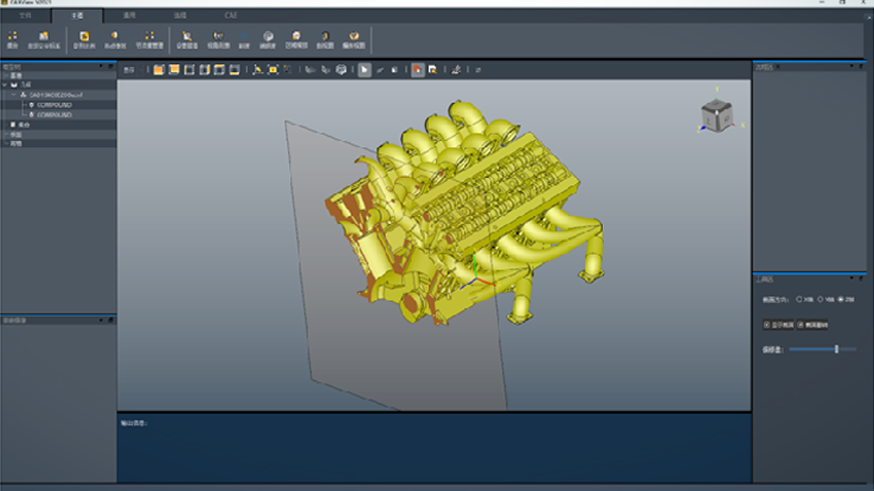
Task: Click the fit-to-window zoom icon in toolbar
Action: [x=272, y=69]
